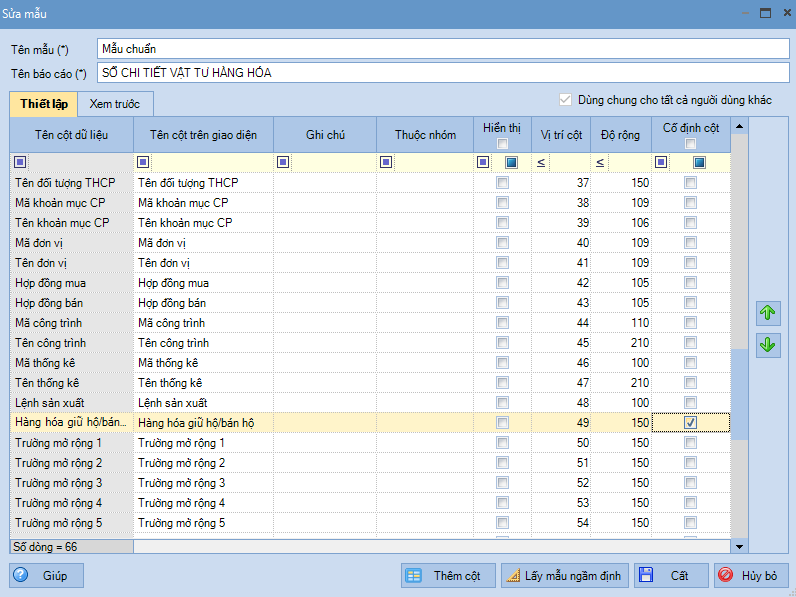Click the green move-up arrow button
Image resolution: width=796 pixels, height=597 pixels.
click(768, 313)
